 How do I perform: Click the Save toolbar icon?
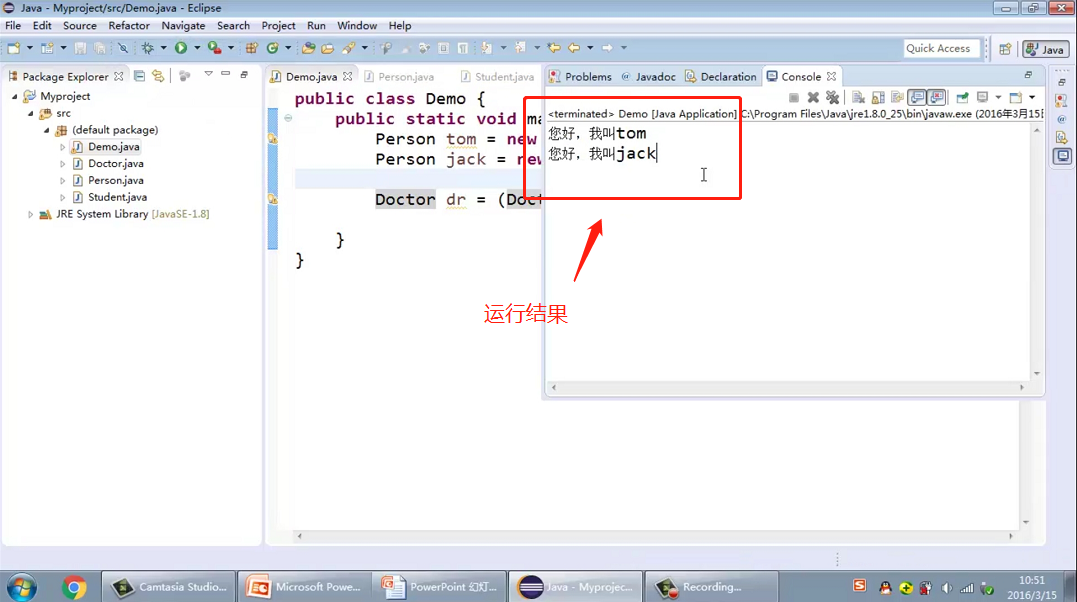pyautogui.click(x=80, y=48)
